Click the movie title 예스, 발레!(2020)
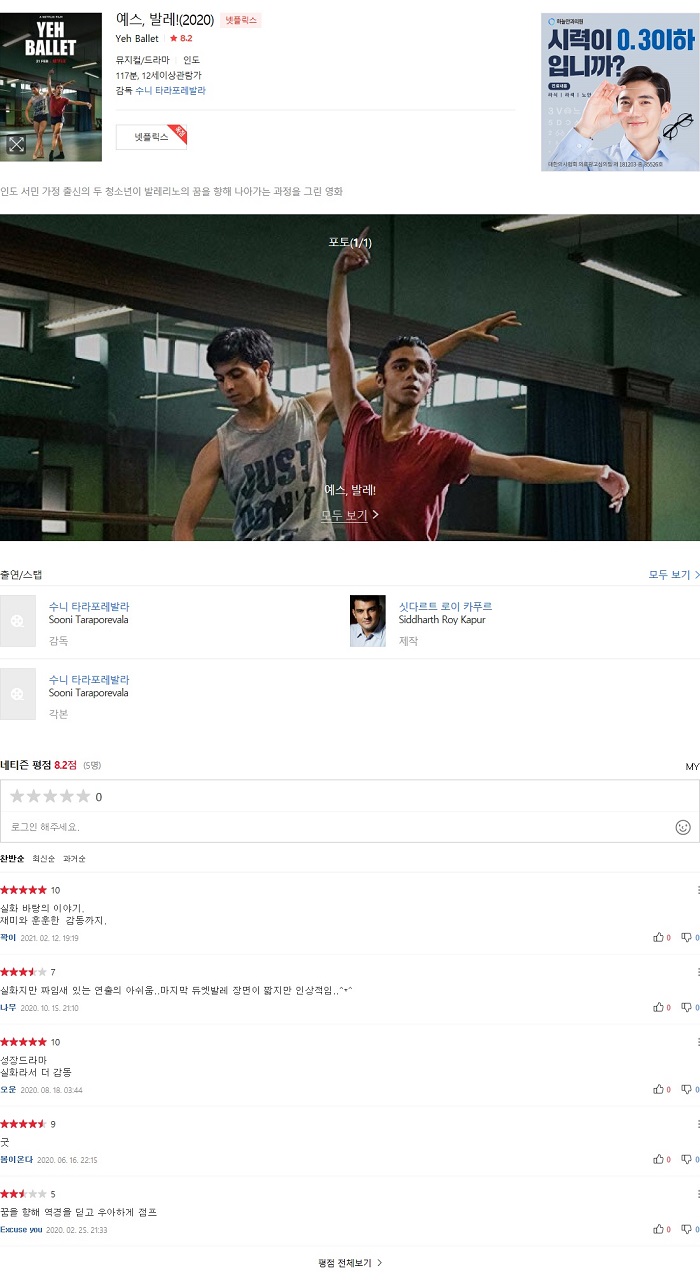 click(165, 20)
